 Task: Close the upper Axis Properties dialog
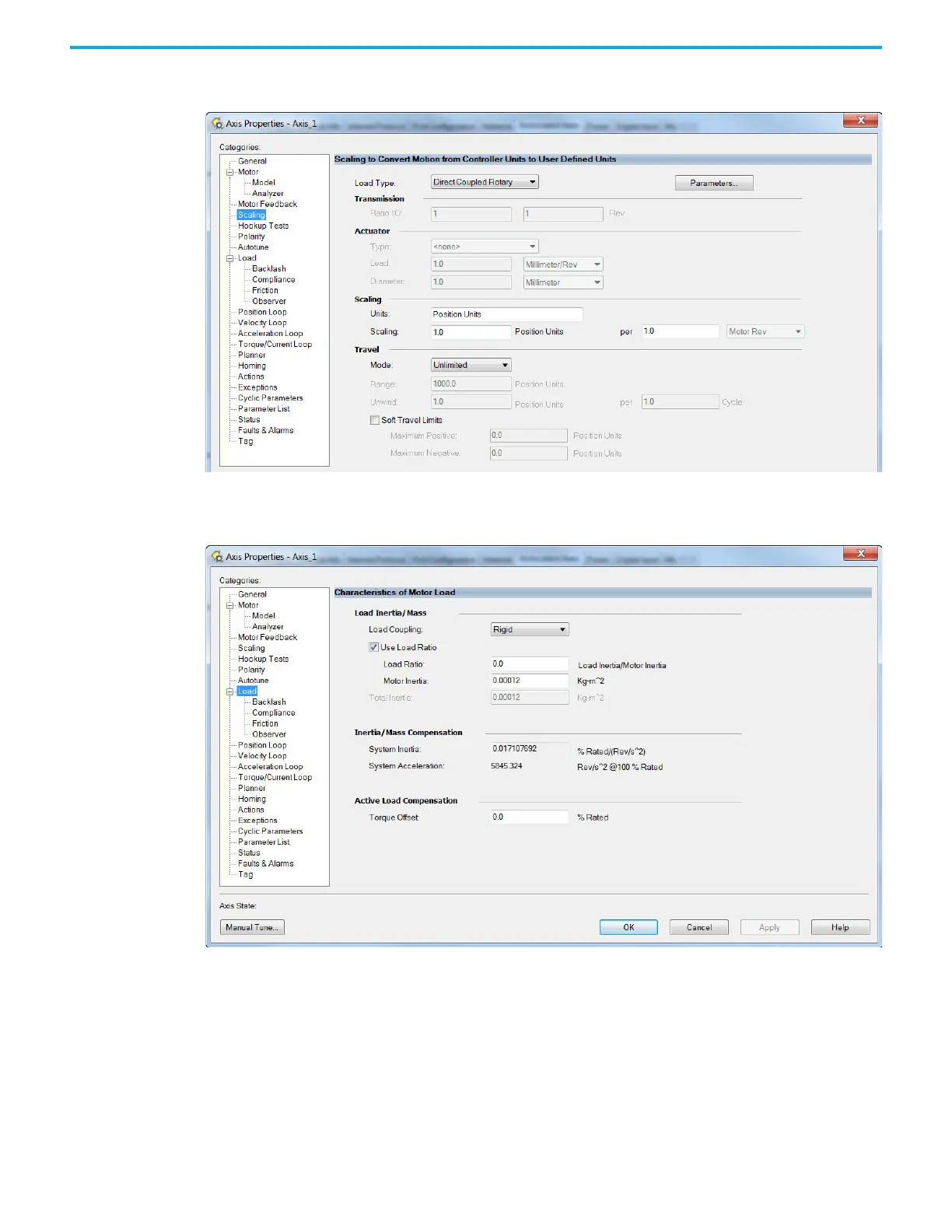861,120
